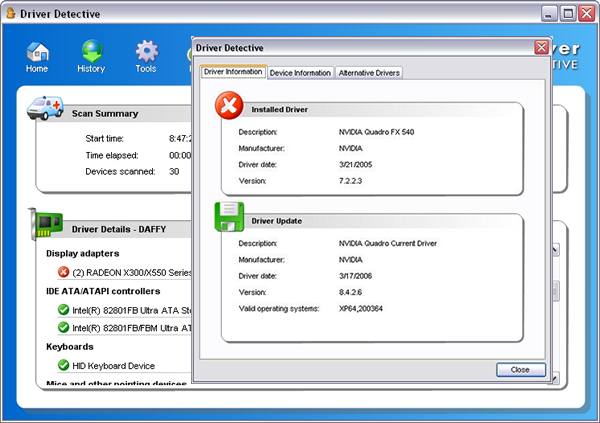Click the Close button in the dialog
The image size is (600, 423).
(520, 370)
